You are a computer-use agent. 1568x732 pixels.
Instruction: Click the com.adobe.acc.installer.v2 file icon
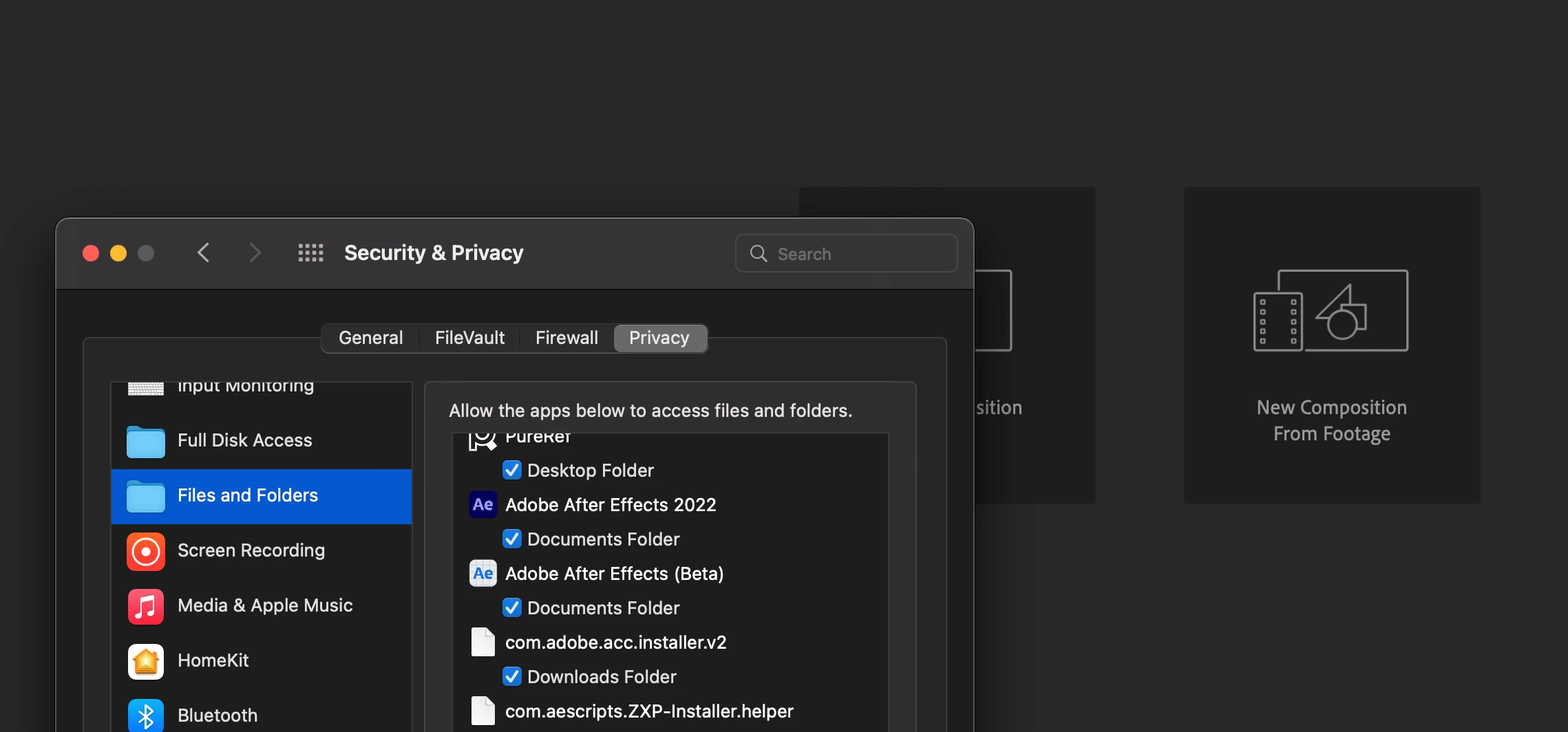pos(483,642)
